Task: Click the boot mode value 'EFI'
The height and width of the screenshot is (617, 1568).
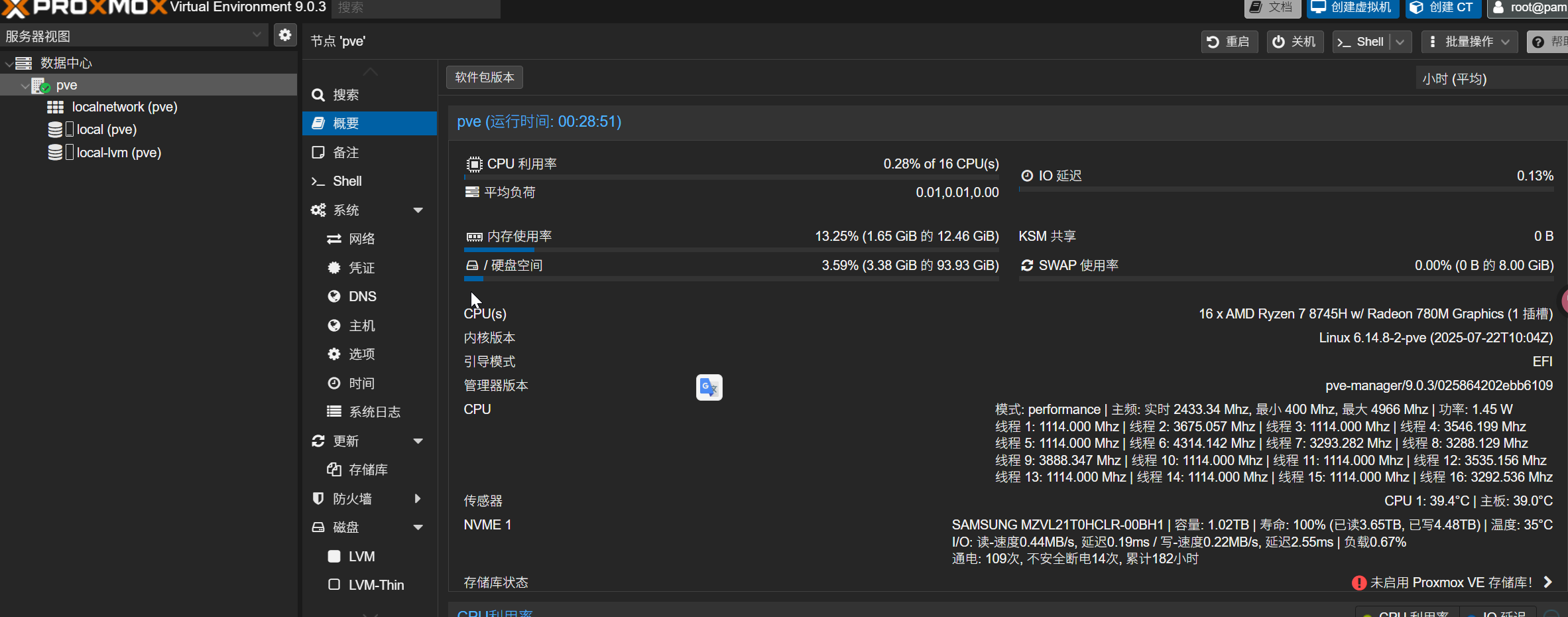Action: click(1543, 362)
